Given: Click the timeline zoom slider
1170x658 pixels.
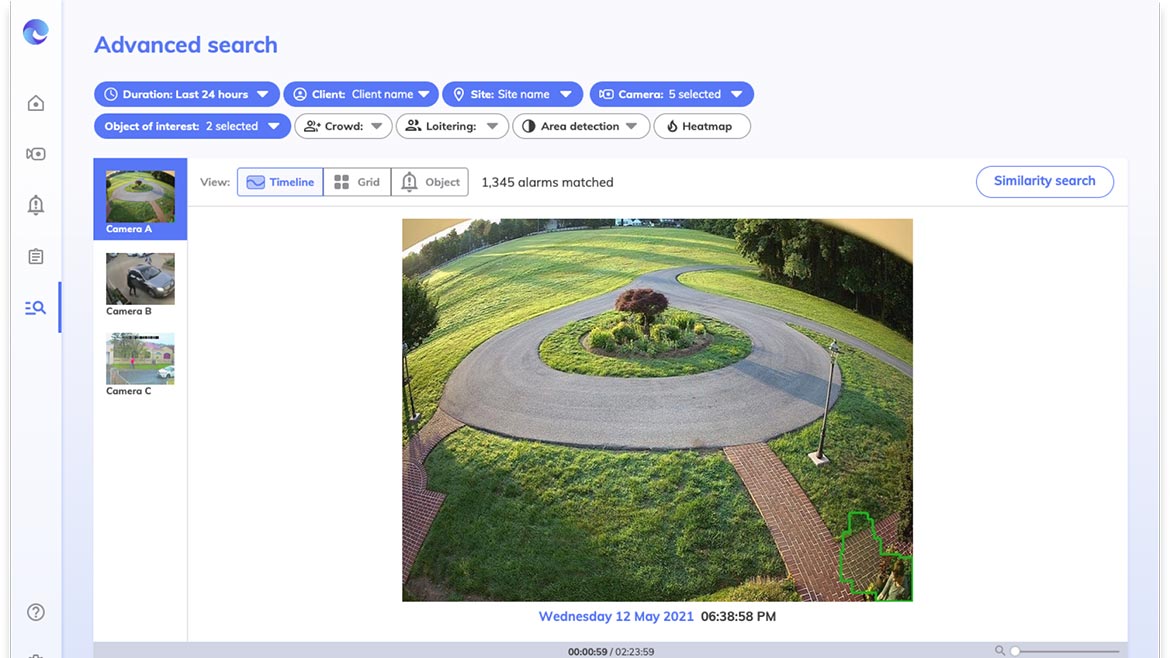Looking at the screenshot, I should tap(1065, 651).
